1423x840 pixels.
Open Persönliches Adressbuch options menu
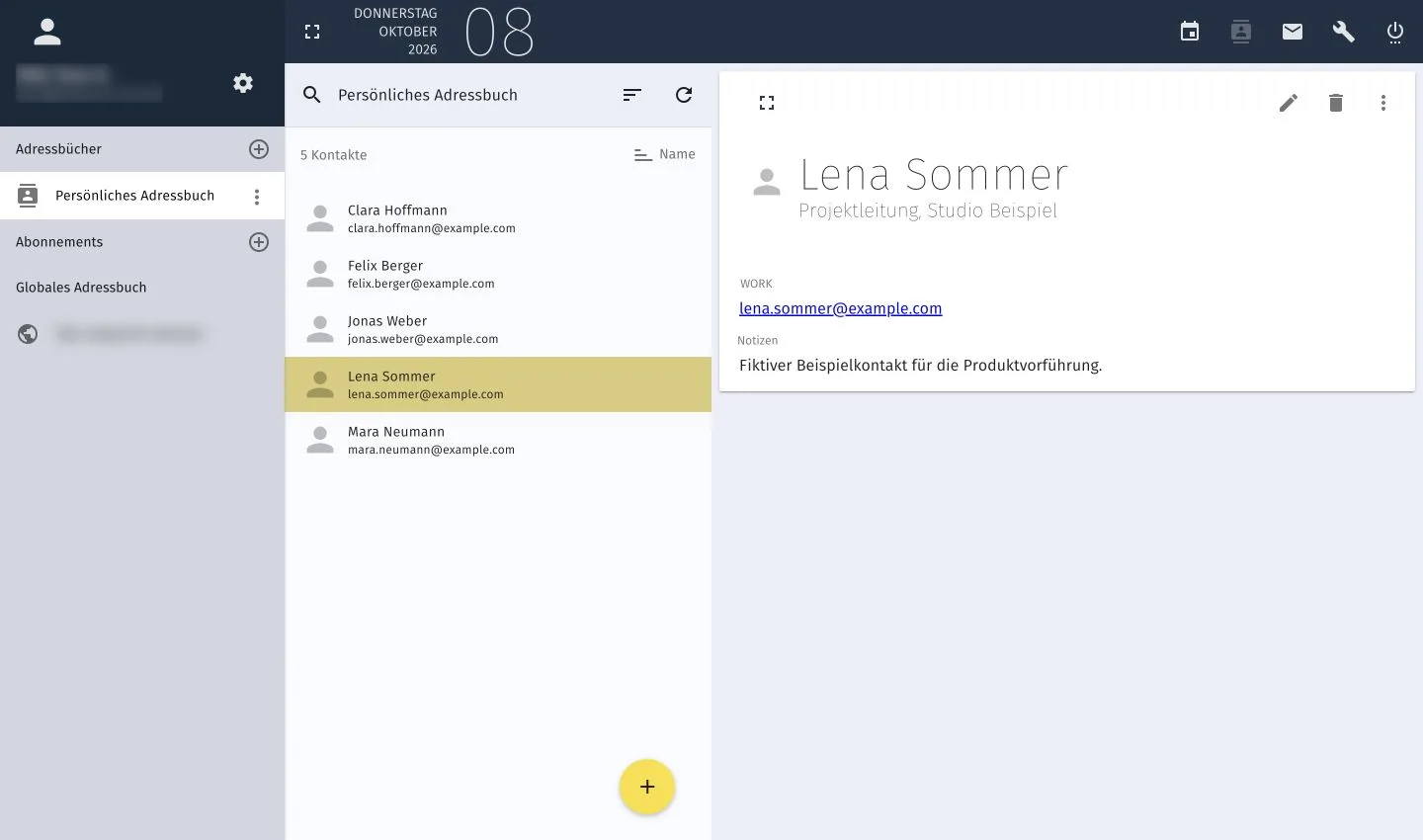(257, 197)
